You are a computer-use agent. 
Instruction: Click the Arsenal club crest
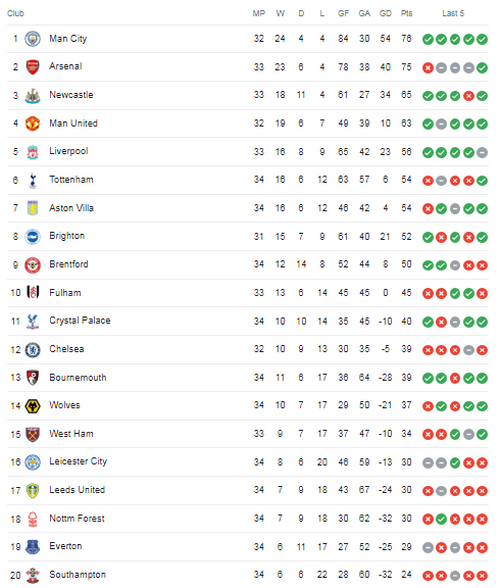[33, 67]
